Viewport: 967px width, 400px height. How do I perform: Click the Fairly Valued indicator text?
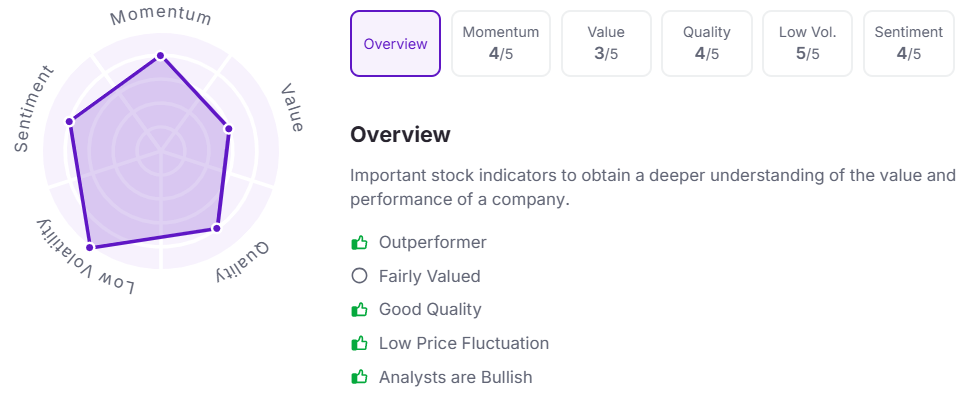(x=429, y=276)
